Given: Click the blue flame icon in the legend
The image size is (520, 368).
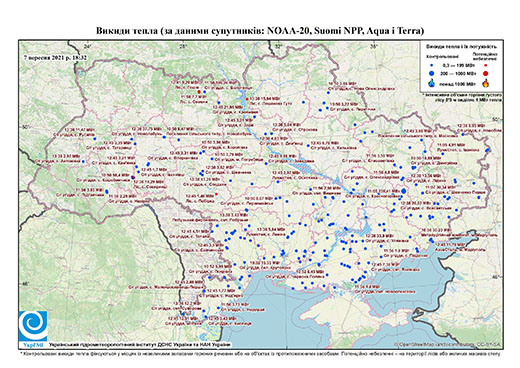Looking at the screenshot, I should point(432,83).
